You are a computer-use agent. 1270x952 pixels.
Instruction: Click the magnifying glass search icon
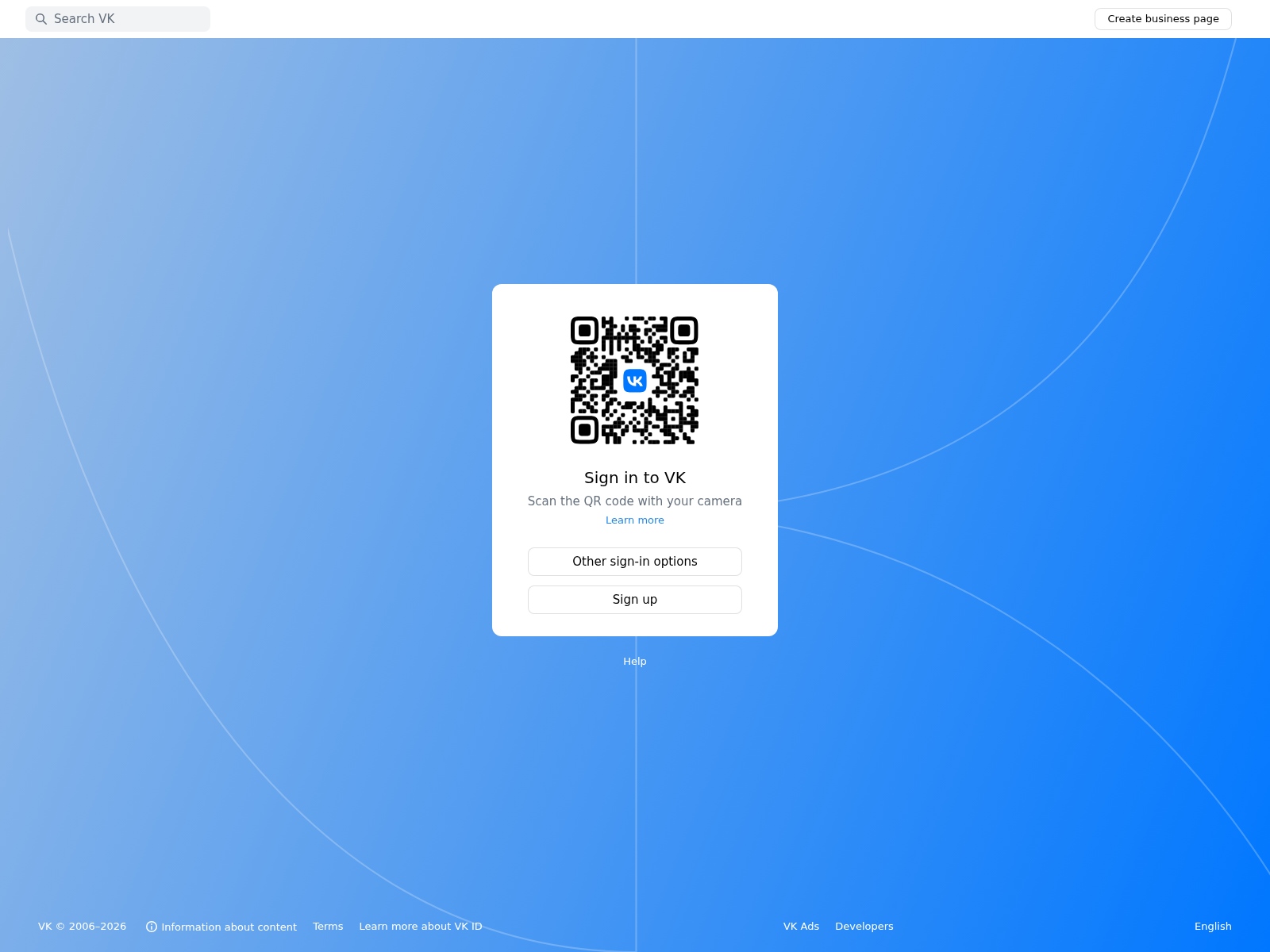41,19
